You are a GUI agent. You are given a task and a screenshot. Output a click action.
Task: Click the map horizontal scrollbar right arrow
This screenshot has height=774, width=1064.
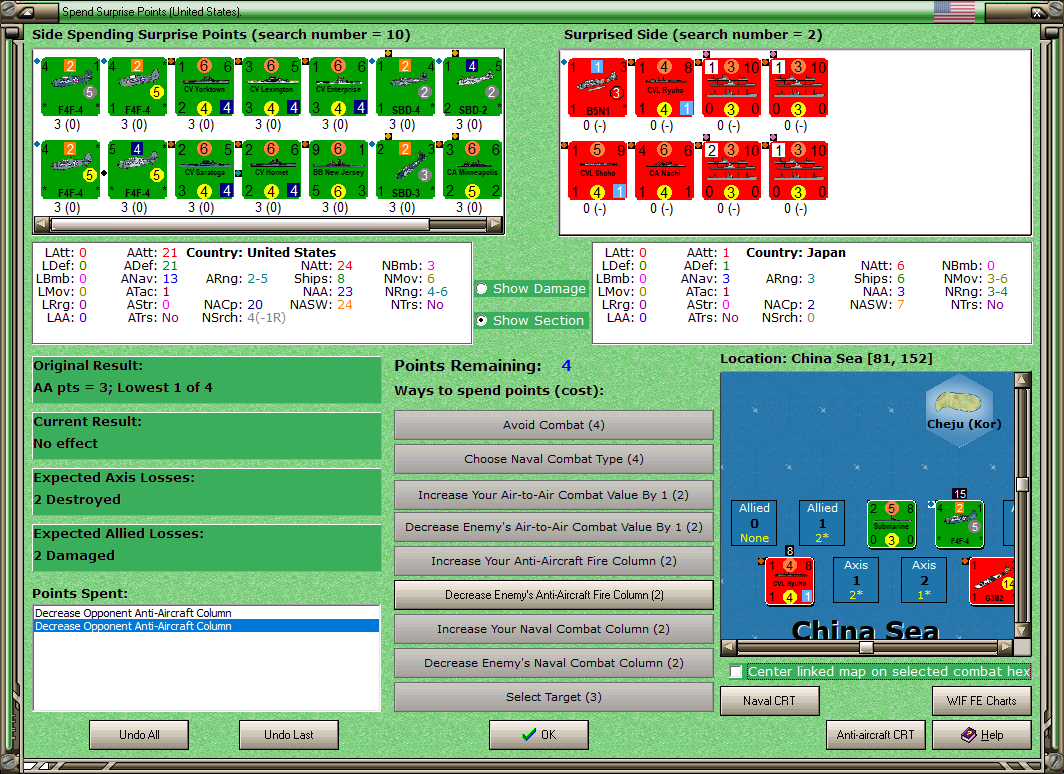pos(1006,646)
